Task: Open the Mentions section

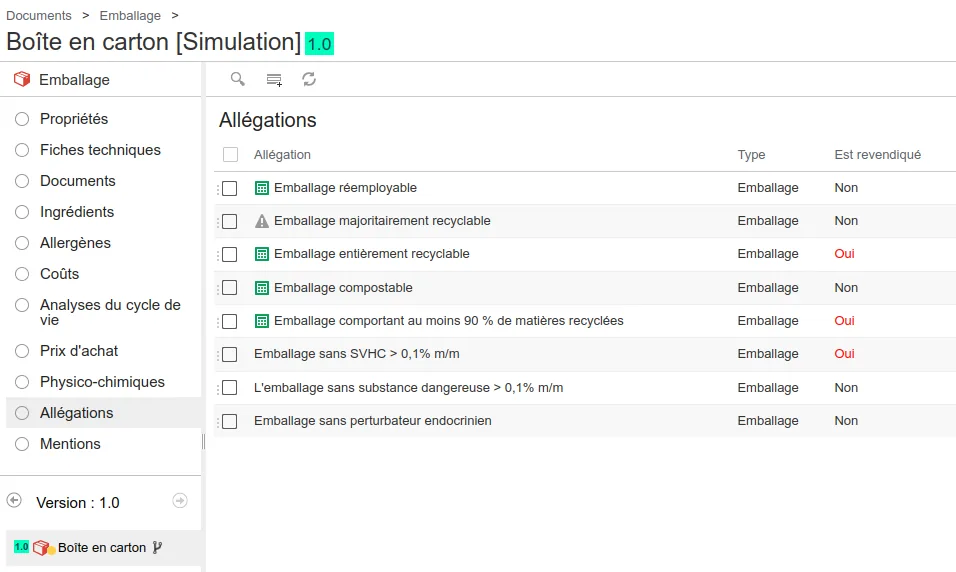Action: tap(70, 444)
